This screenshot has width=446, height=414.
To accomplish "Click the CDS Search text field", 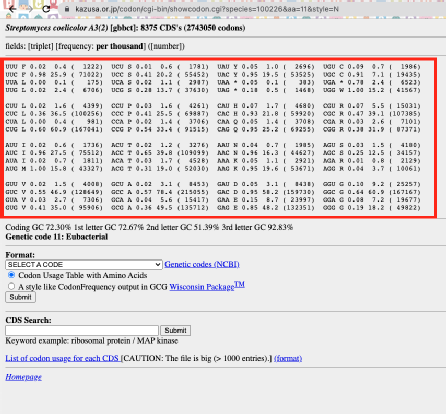I will coord(82,330).
